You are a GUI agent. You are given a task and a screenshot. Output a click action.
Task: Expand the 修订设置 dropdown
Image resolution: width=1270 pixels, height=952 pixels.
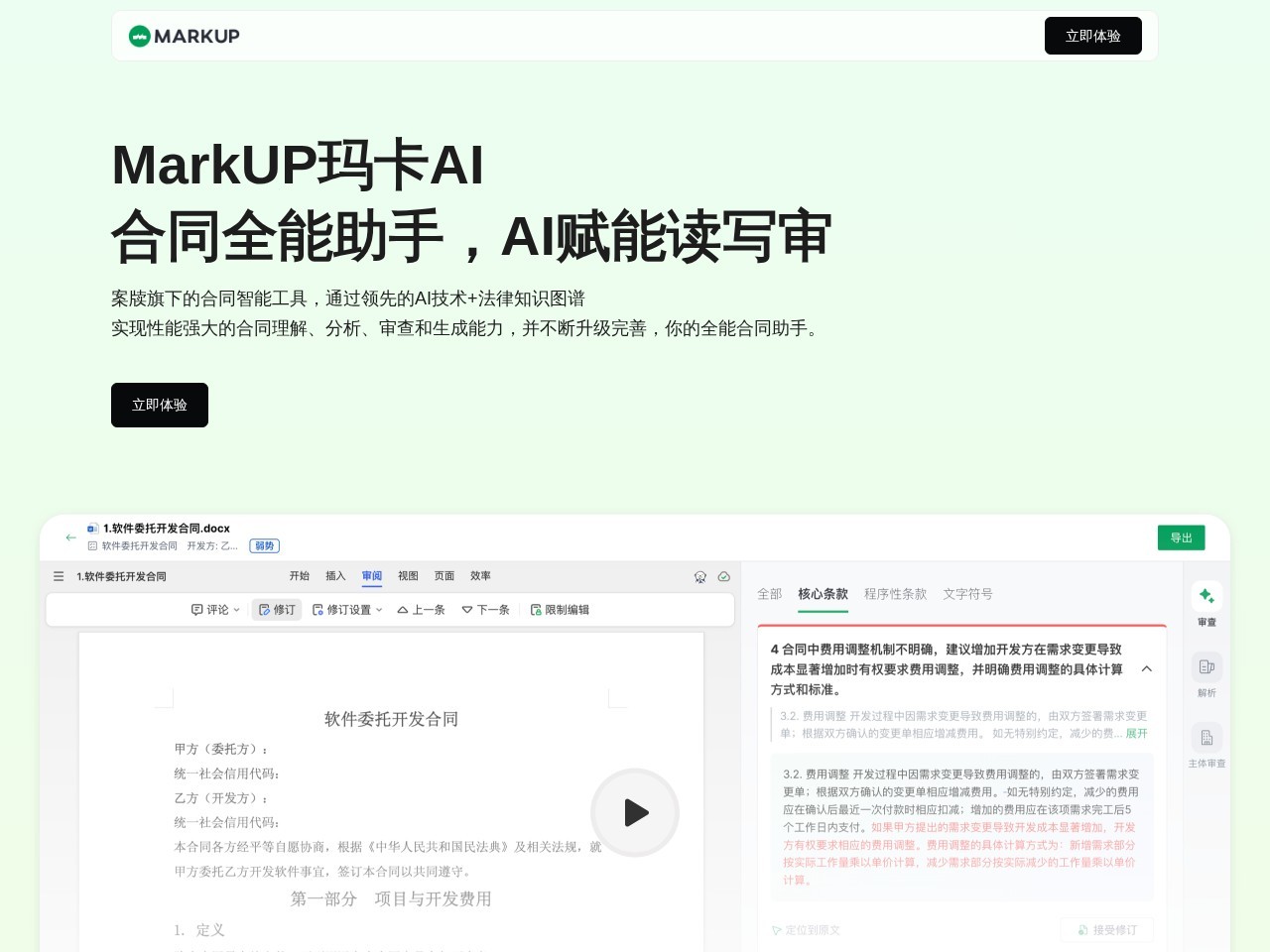point(347,610)
